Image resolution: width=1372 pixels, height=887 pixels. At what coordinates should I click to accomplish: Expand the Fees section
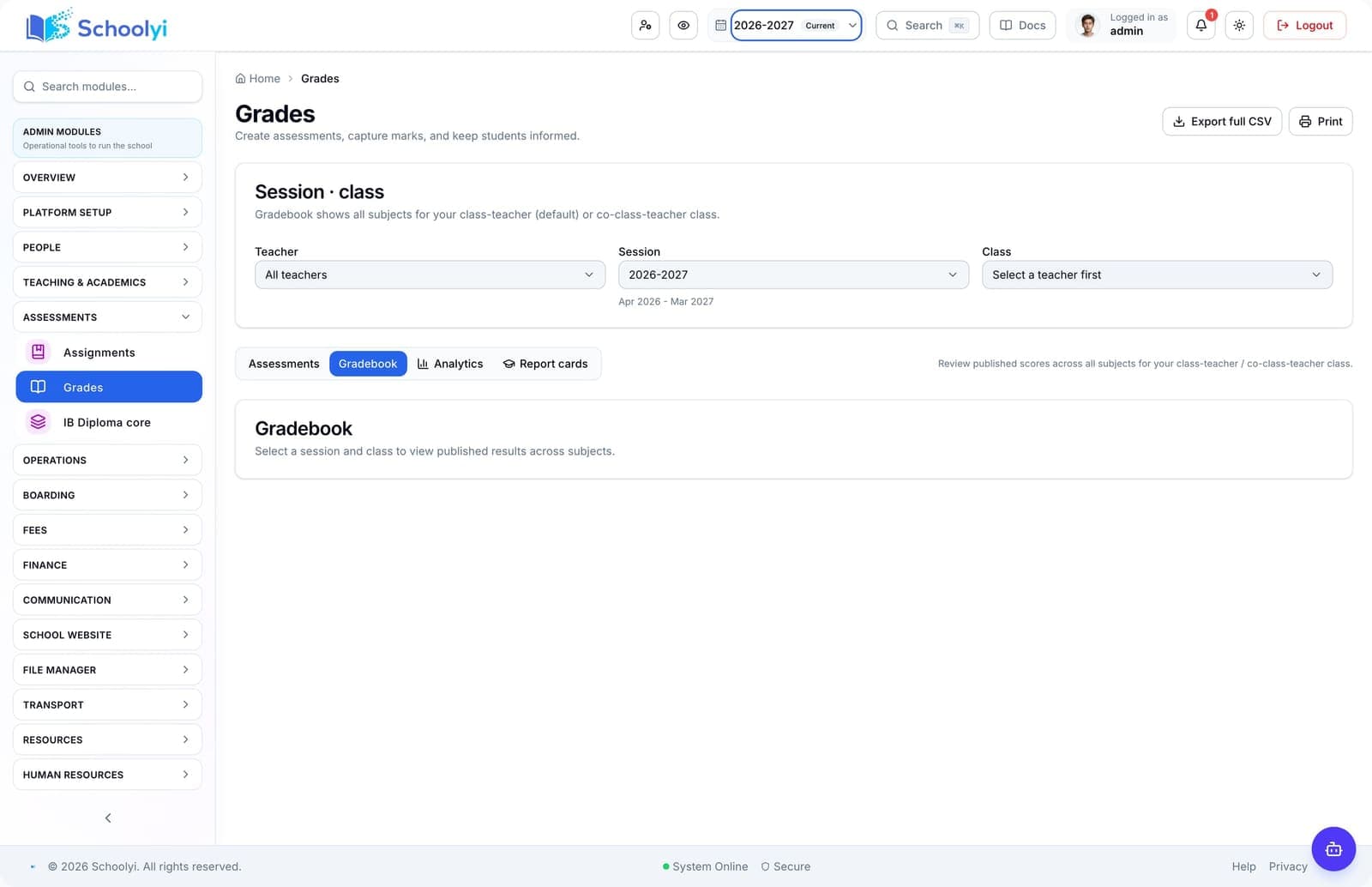coord(107,530)
